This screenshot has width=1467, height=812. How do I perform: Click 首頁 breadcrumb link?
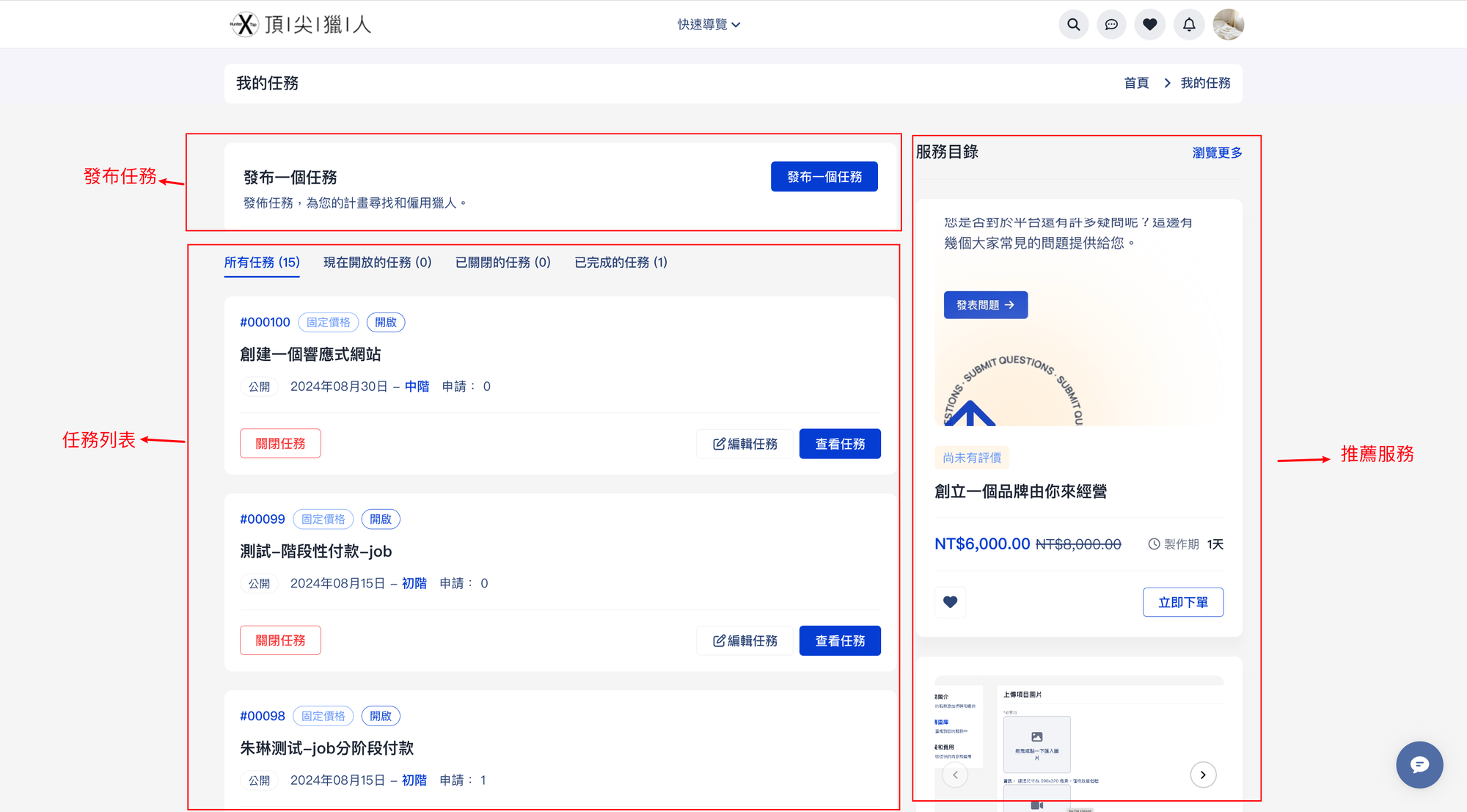tap(1135, 83)
